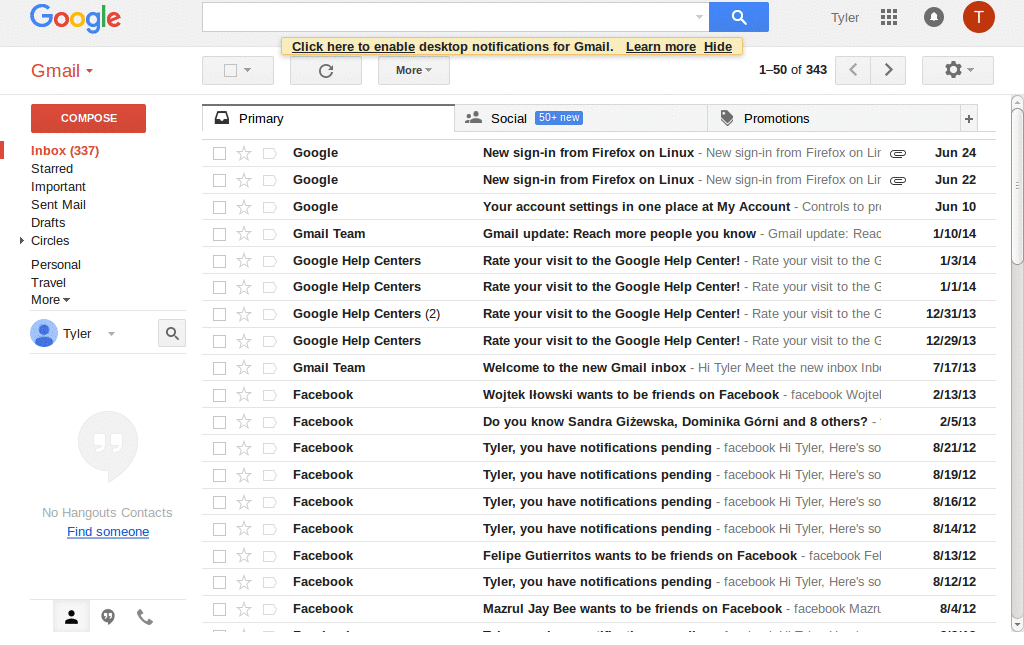This screenshot has height=645, width=1024.
Task: Click into the search mail field
Action: [447, 17]
